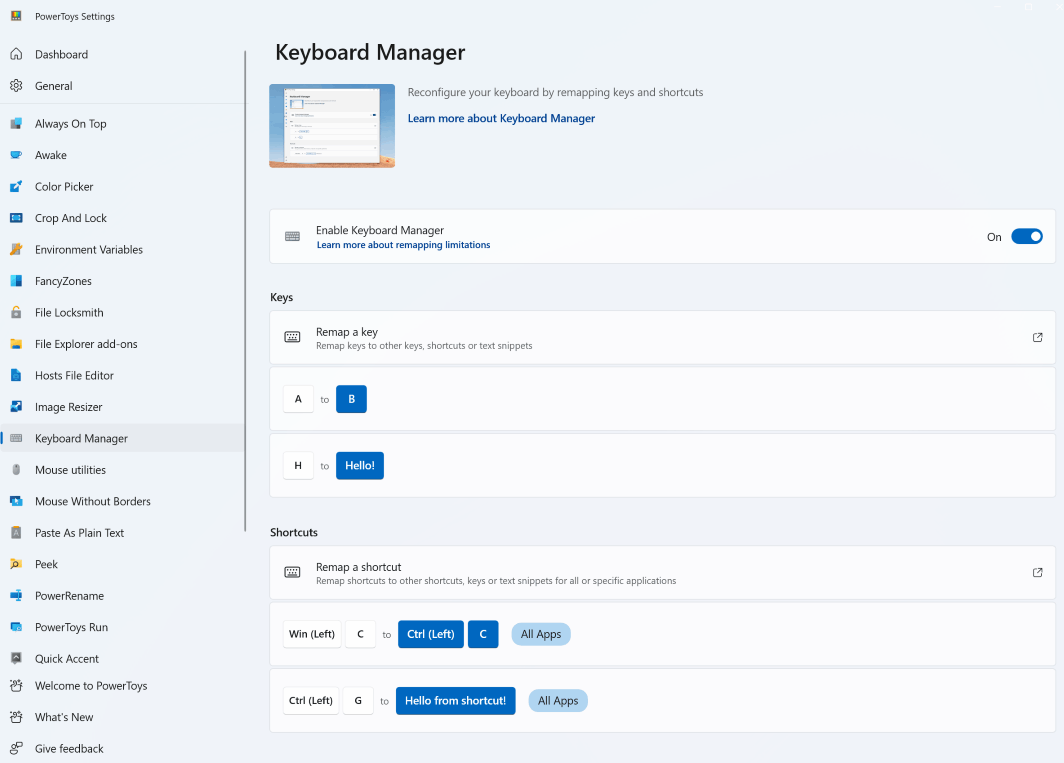Open the Dashboard page
The image size is (1064, 763).
tap(122, 54)
